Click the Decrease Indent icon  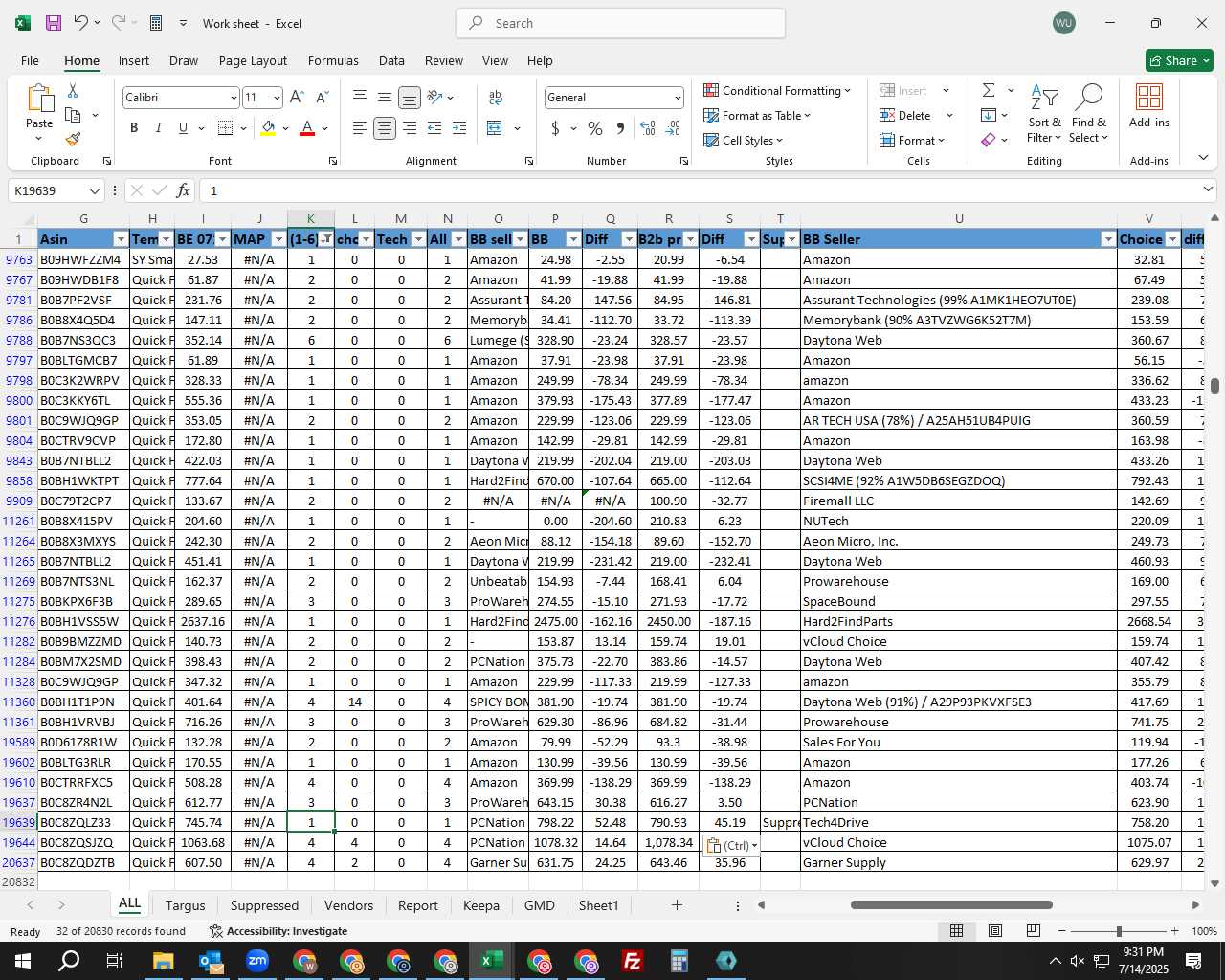[x=434, y=127]
